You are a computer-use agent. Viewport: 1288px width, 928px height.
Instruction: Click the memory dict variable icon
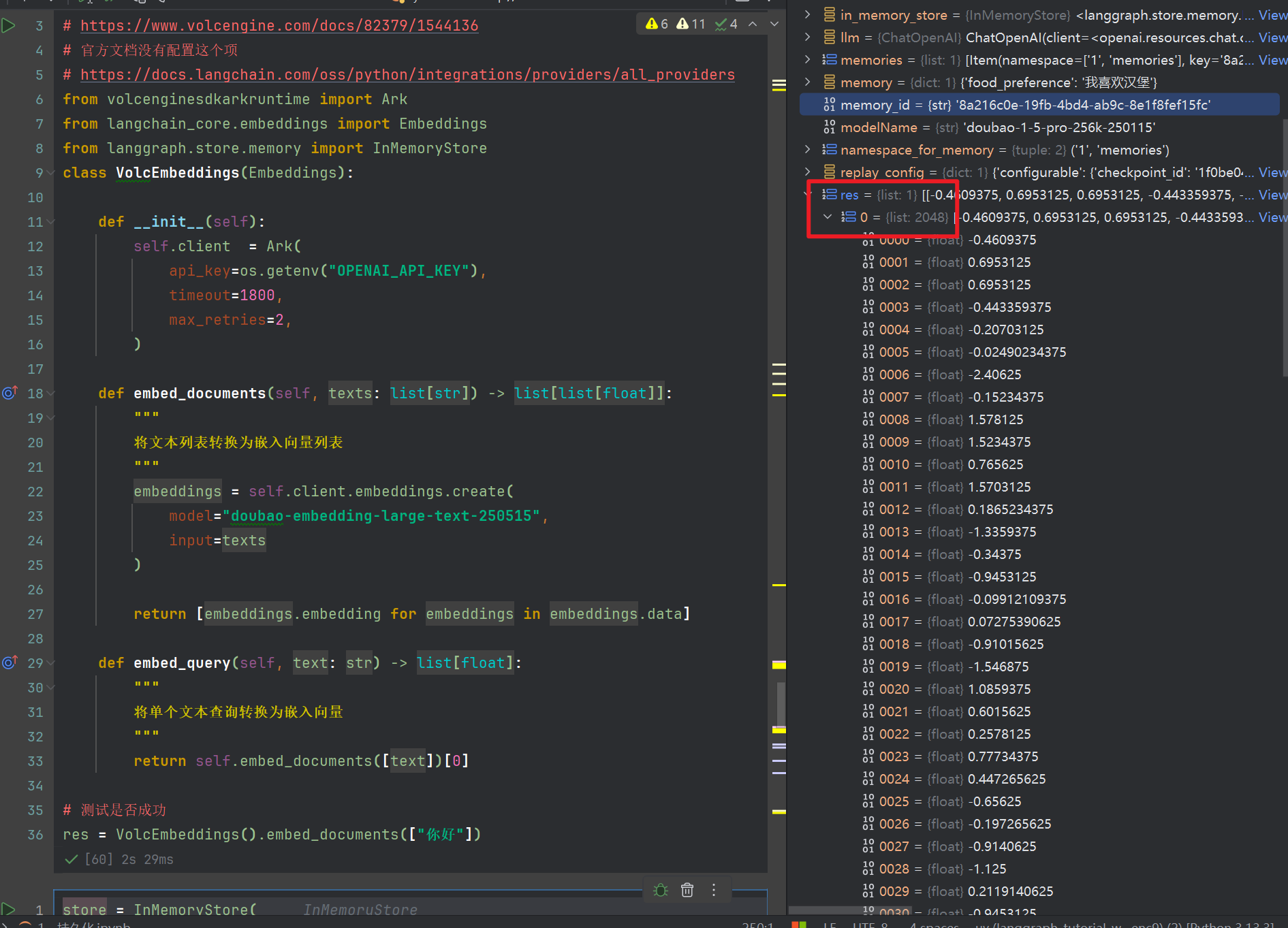pyautogui.click(x=830, y=82)
